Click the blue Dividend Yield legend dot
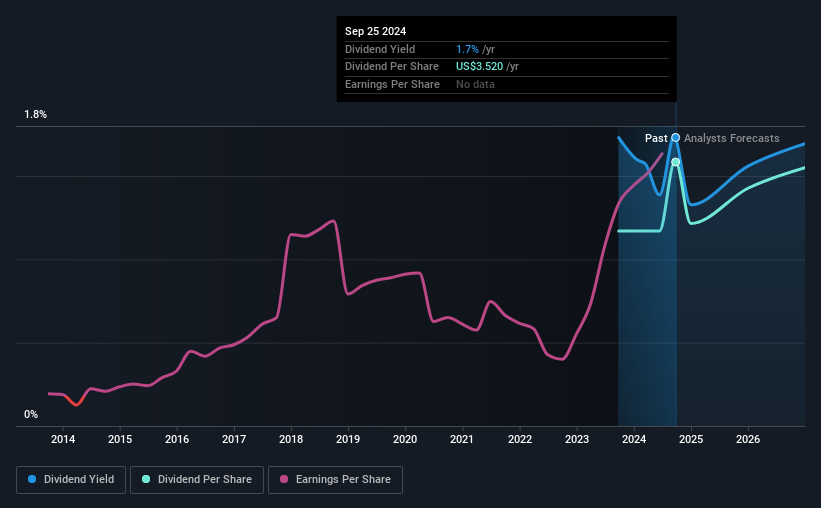Screen dimensions: 821x508 (x=32, y=479)
